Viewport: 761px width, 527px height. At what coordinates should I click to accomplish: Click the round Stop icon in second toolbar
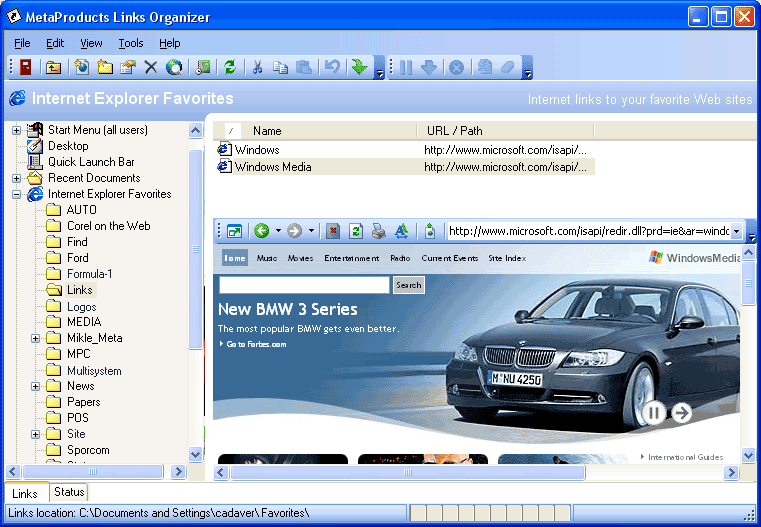pyautogui.click(x=456, y=67)
